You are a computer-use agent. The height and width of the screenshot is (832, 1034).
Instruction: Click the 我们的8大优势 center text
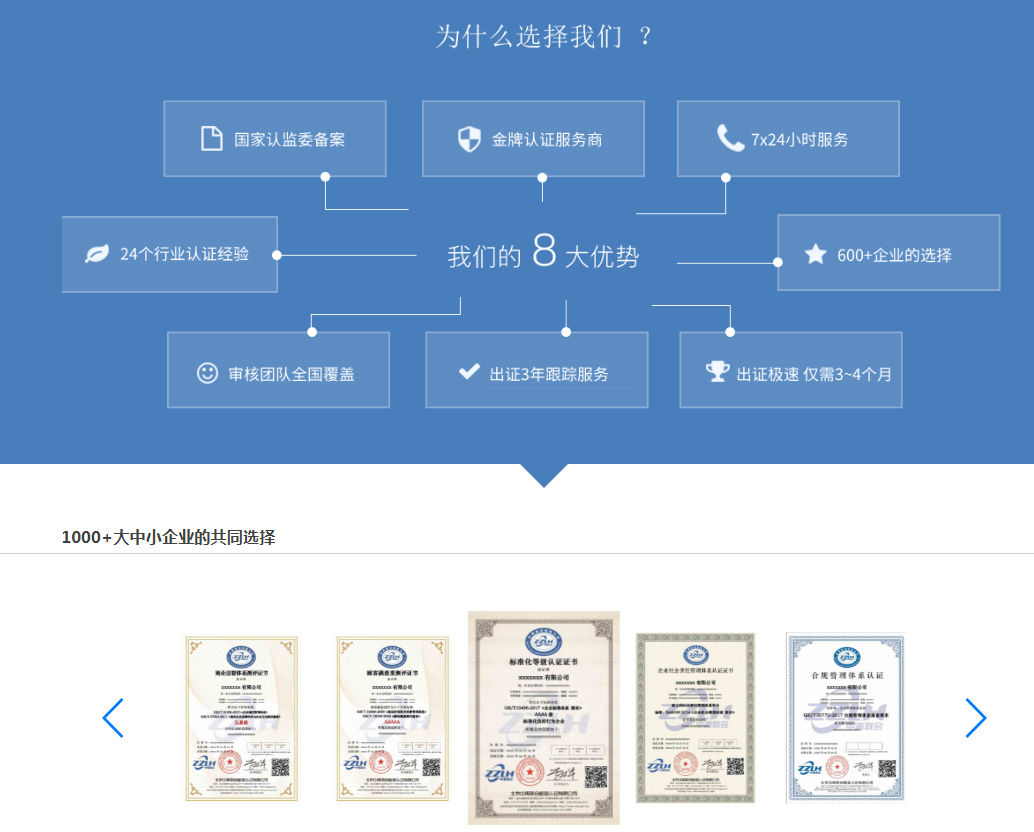[x=543, y=255]
